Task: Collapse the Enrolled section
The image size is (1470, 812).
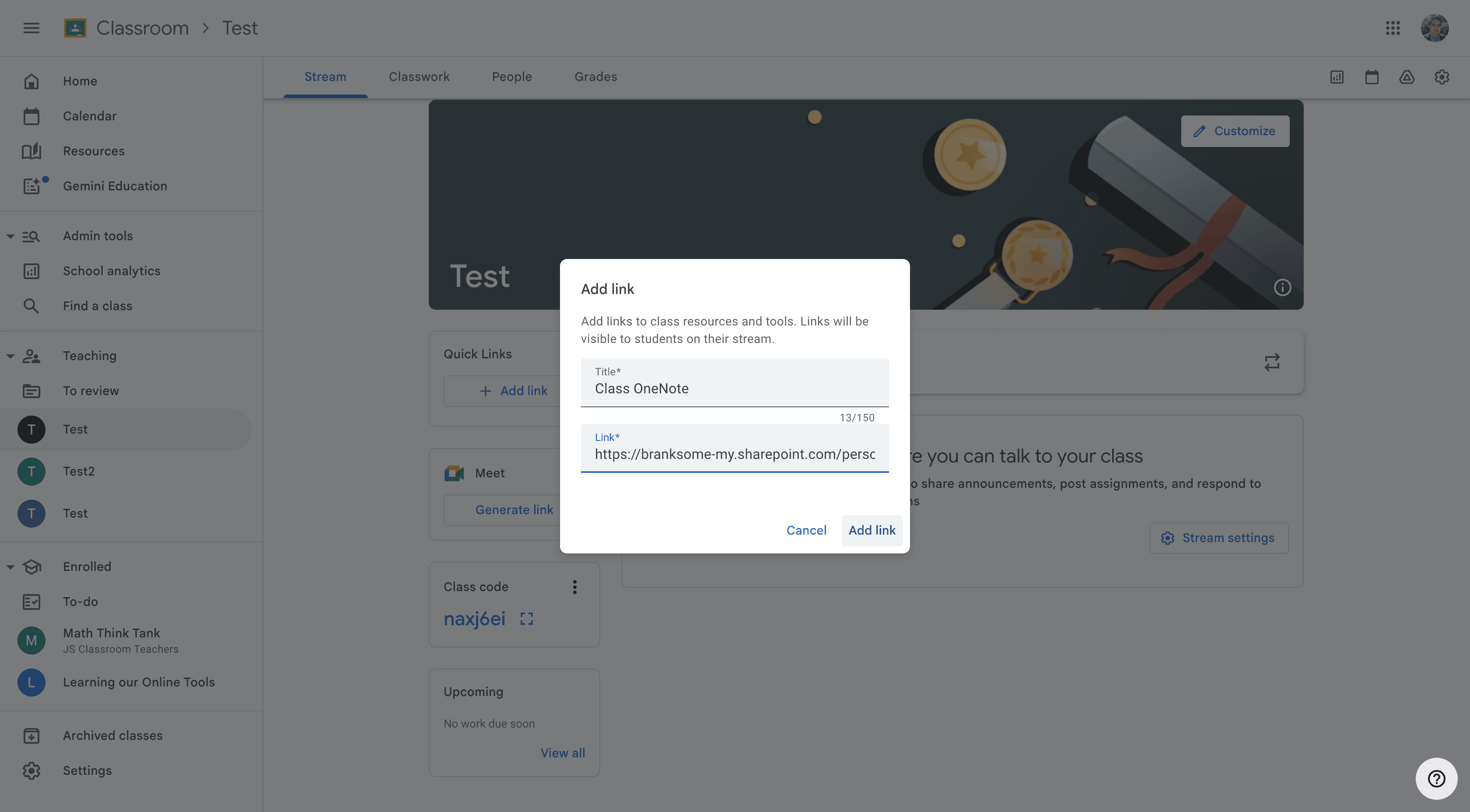Action: tap(10, 567)
